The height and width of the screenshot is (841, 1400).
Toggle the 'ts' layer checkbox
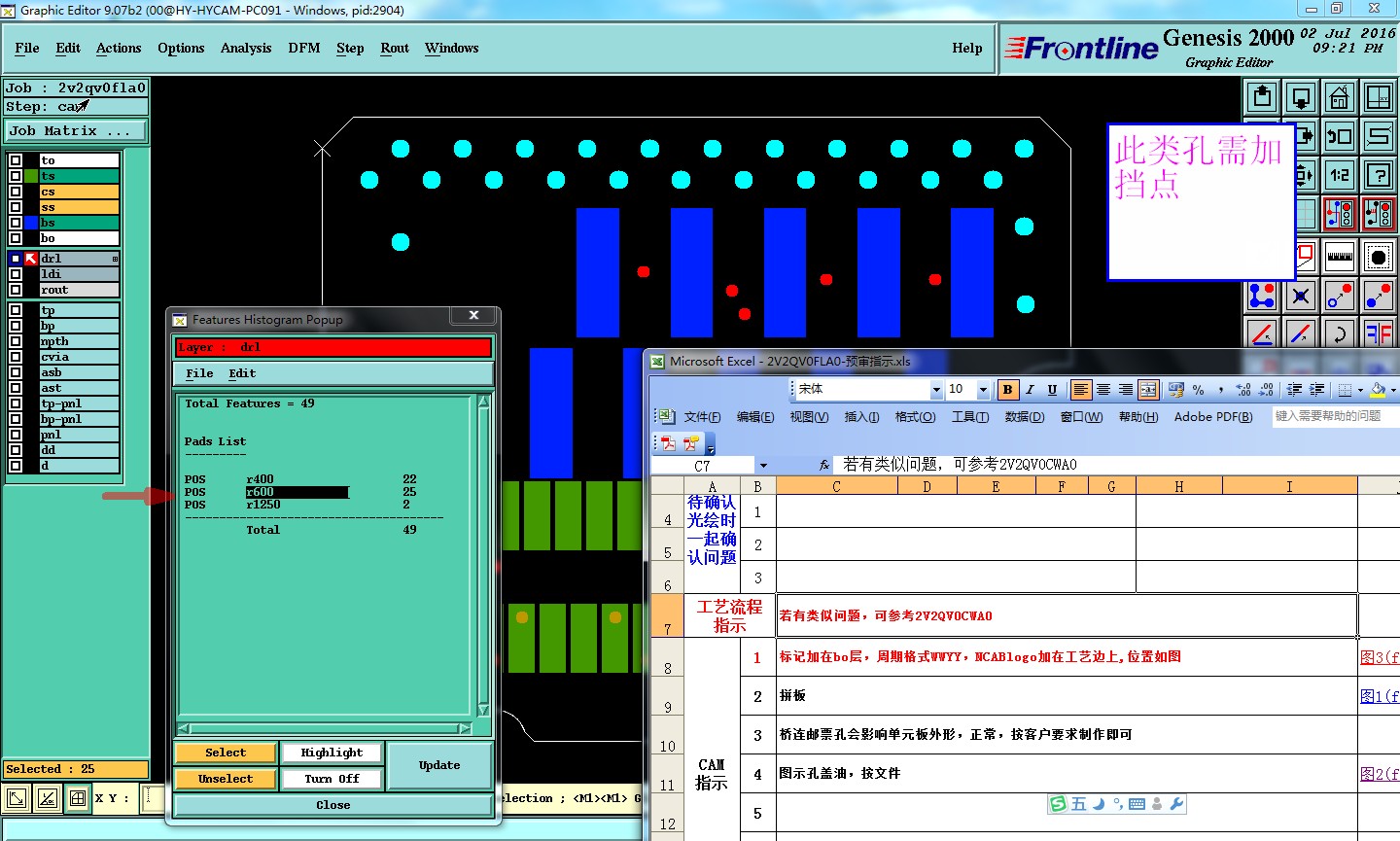(16, 176)
